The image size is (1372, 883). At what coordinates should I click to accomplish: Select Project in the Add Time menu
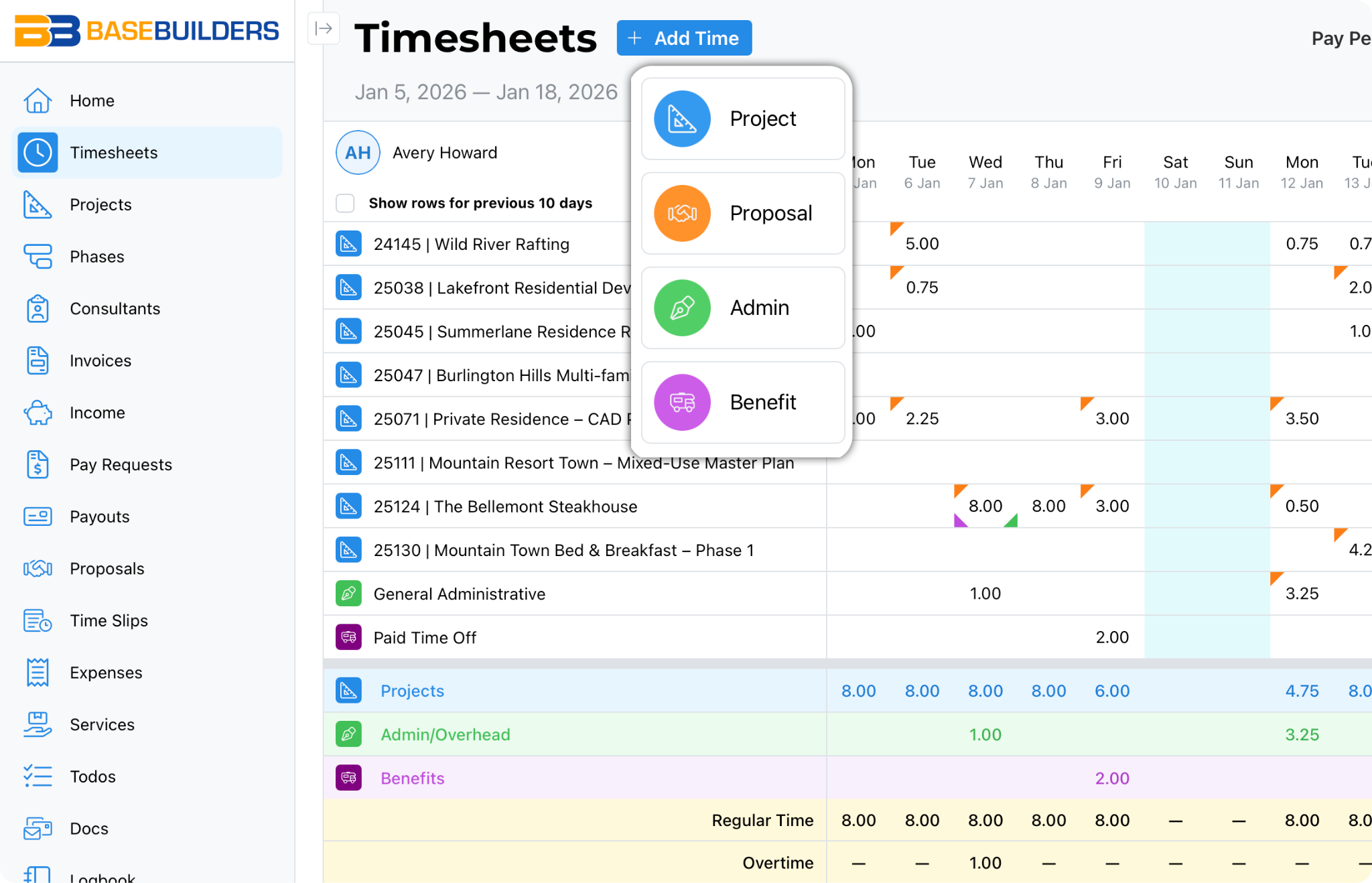(x=743, y=119)
